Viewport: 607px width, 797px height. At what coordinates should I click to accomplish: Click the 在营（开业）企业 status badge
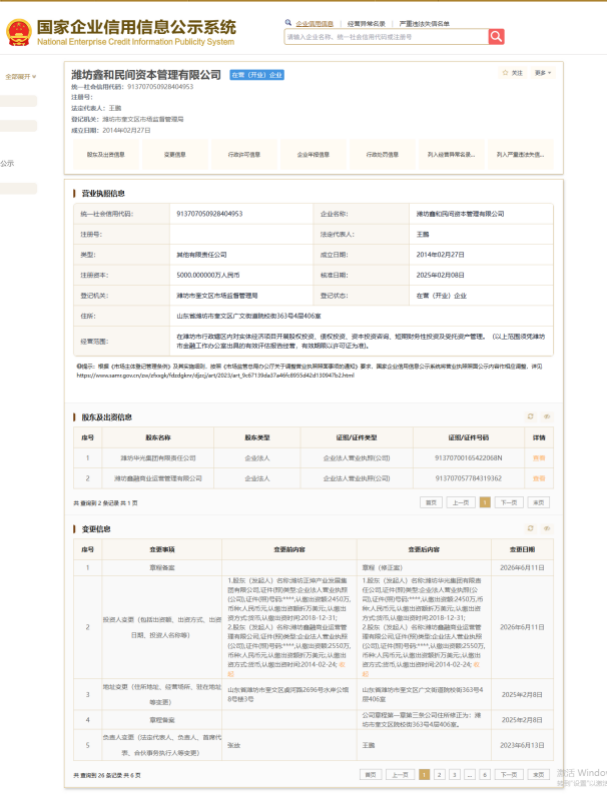coord(257,75)
